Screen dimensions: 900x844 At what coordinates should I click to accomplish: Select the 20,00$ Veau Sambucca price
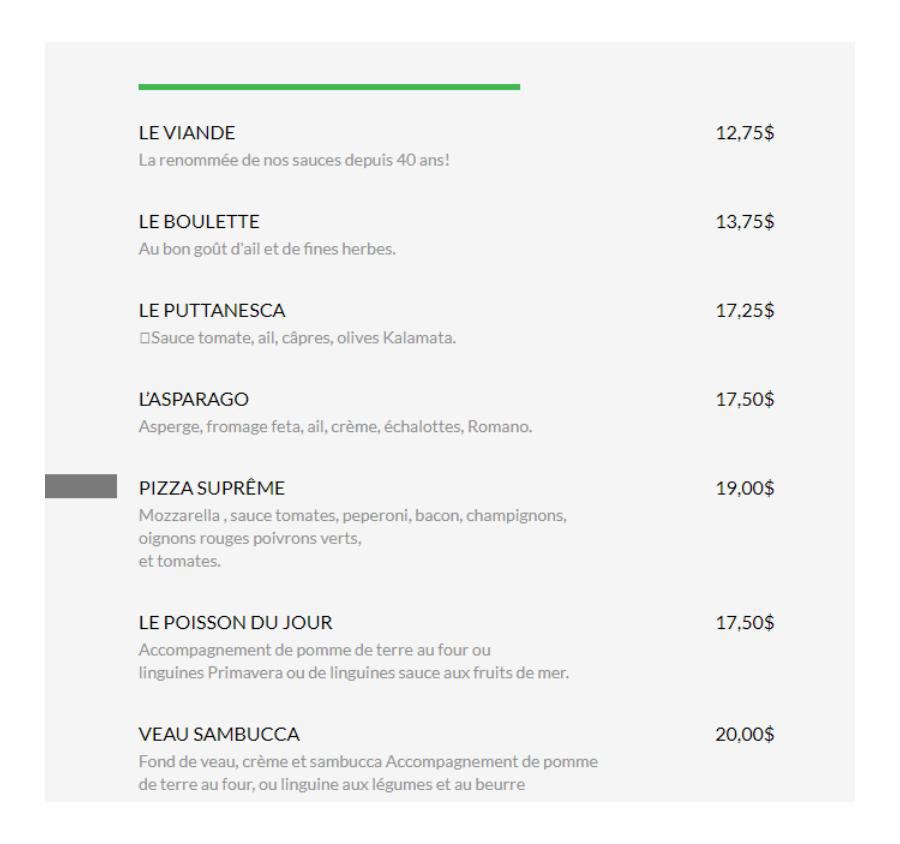click(x=739, y=736)
